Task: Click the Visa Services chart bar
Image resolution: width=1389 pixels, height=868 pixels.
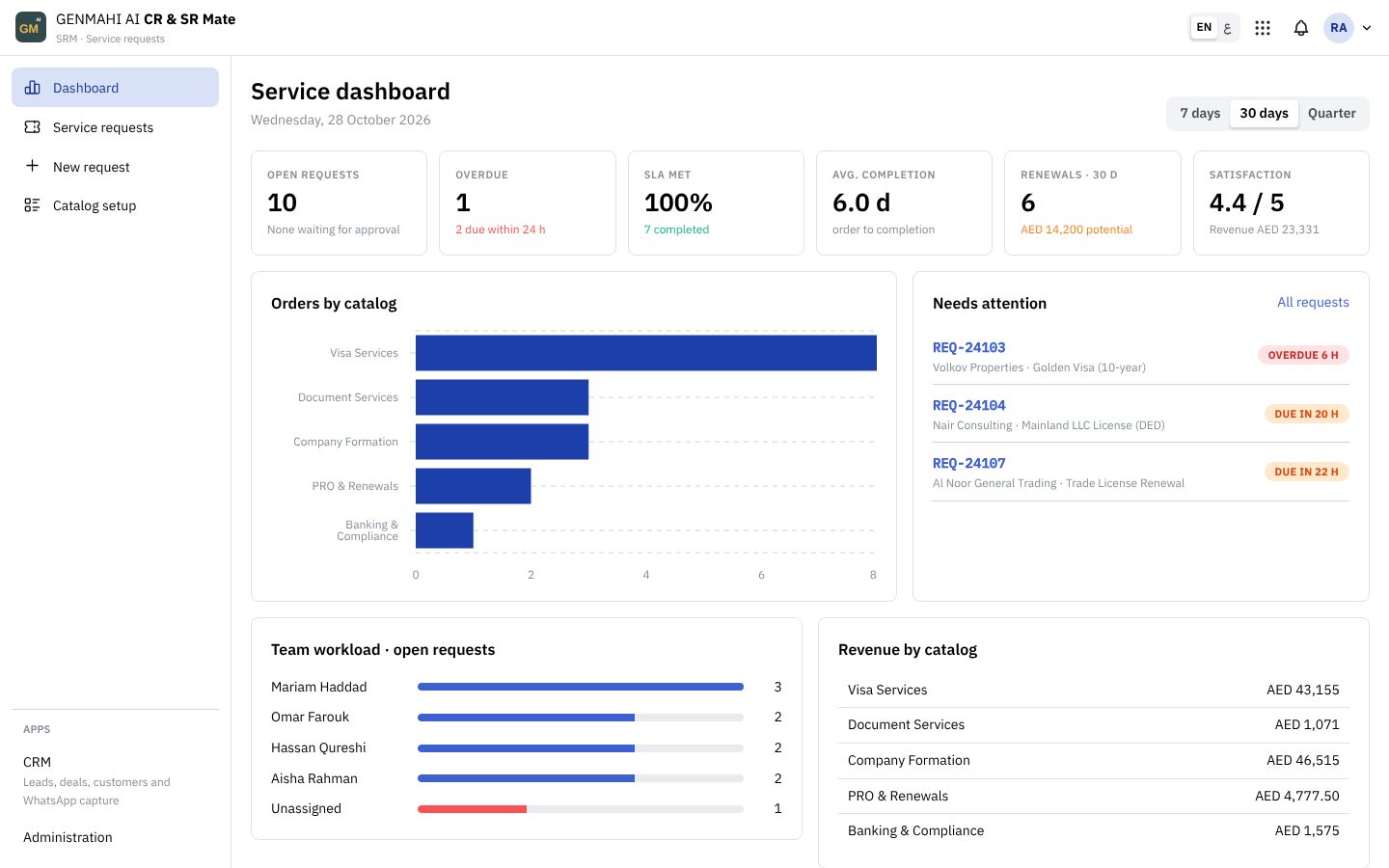Action: click(x=646, y=353)
